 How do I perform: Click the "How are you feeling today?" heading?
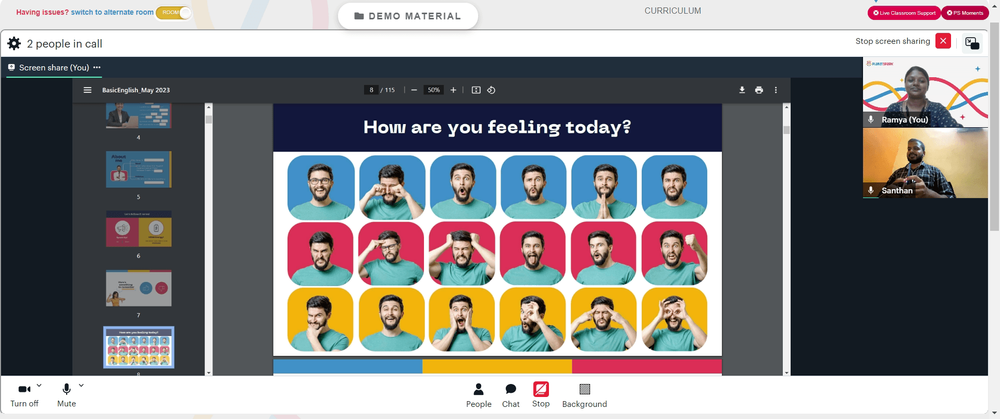(x=497, y=128)
